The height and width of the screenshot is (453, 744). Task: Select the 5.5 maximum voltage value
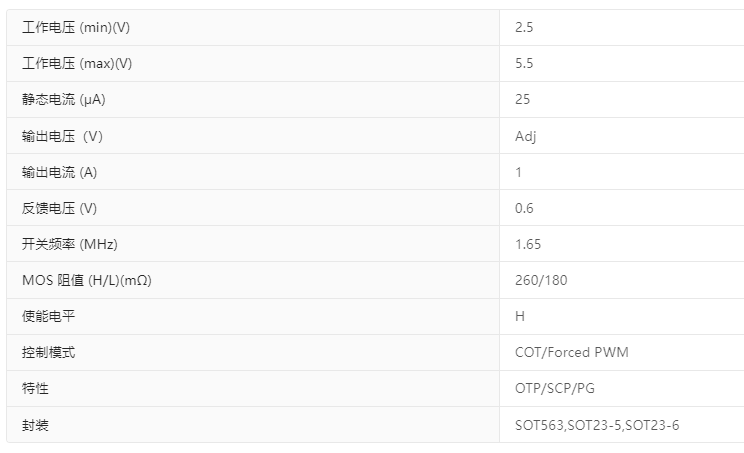coord(524,63)
